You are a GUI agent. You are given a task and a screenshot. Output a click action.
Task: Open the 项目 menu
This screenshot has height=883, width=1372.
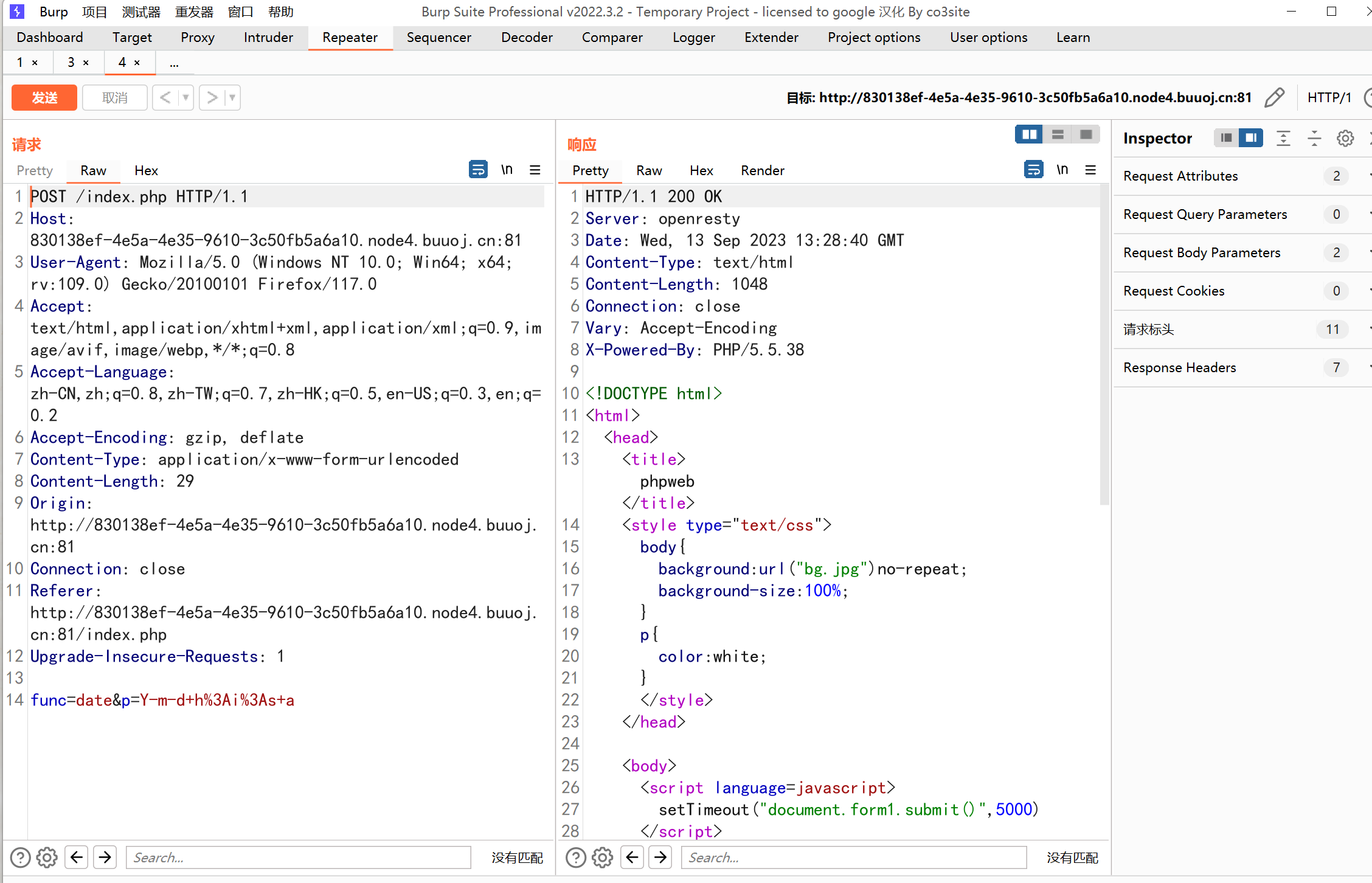coord(94,12)
